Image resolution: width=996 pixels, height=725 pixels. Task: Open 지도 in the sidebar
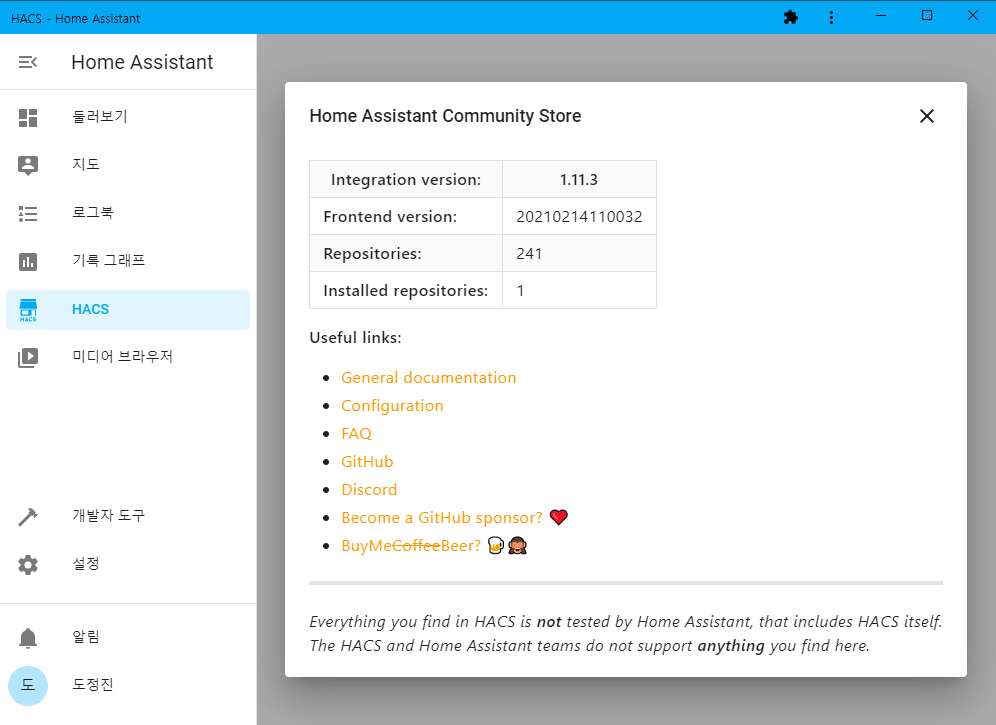(x=128, y=165)
